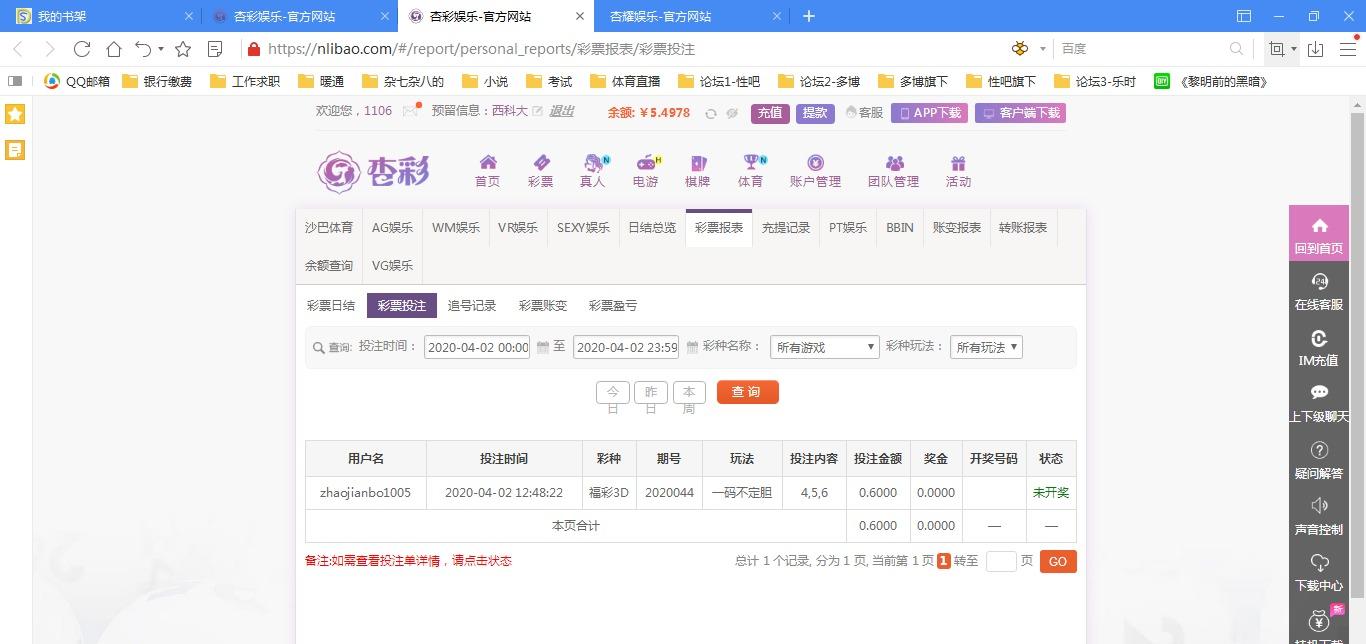This screenshot has height=644, width=1366.
Task: Click the 体育 trophy icon
Action: [750, 163]
